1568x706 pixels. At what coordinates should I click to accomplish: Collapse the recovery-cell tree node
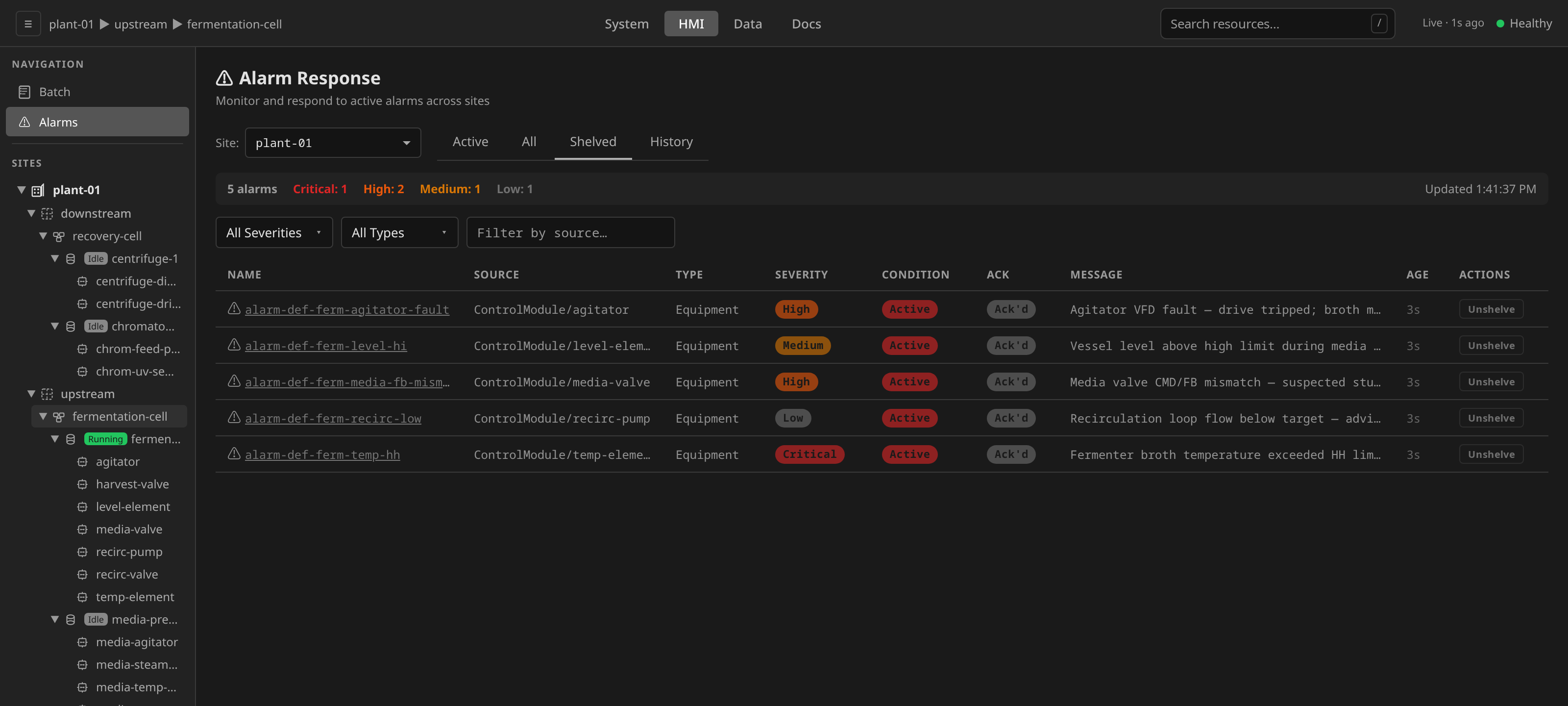[x=43, y=236]
